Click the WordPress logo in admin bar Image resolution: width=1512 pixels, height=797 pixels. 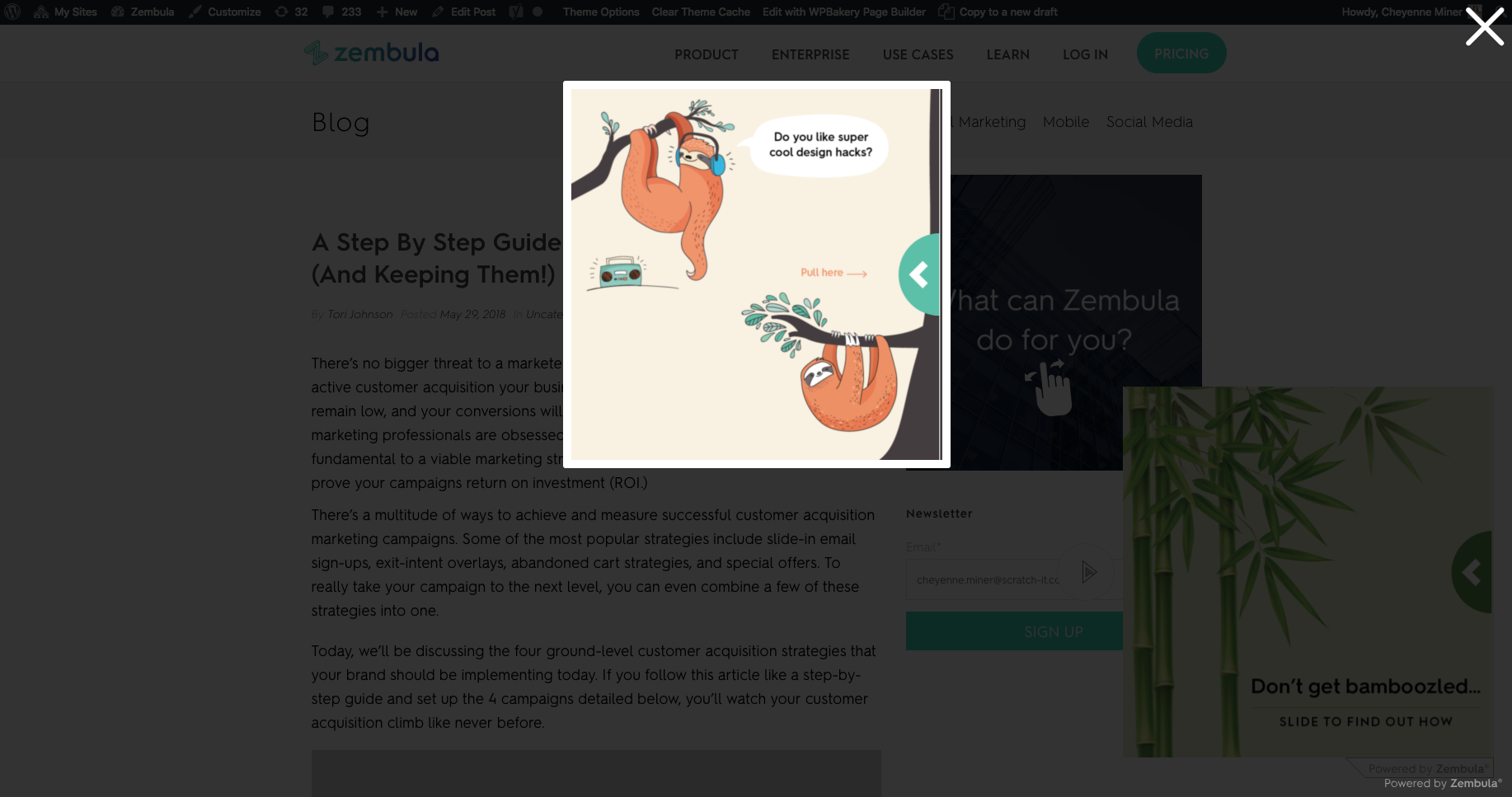pyautogui.click(x=12, y=12)
